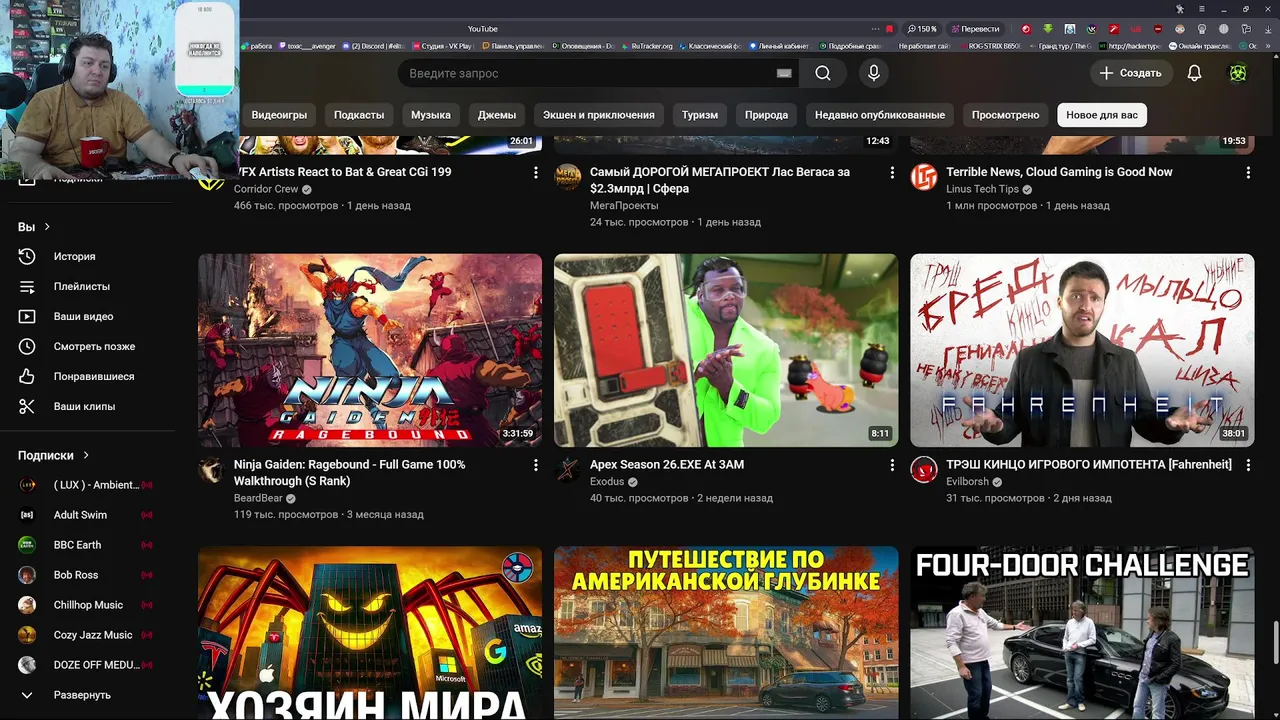Open on-screen keyboard in search box
1280x720 pixels.
tap(784, 73)
